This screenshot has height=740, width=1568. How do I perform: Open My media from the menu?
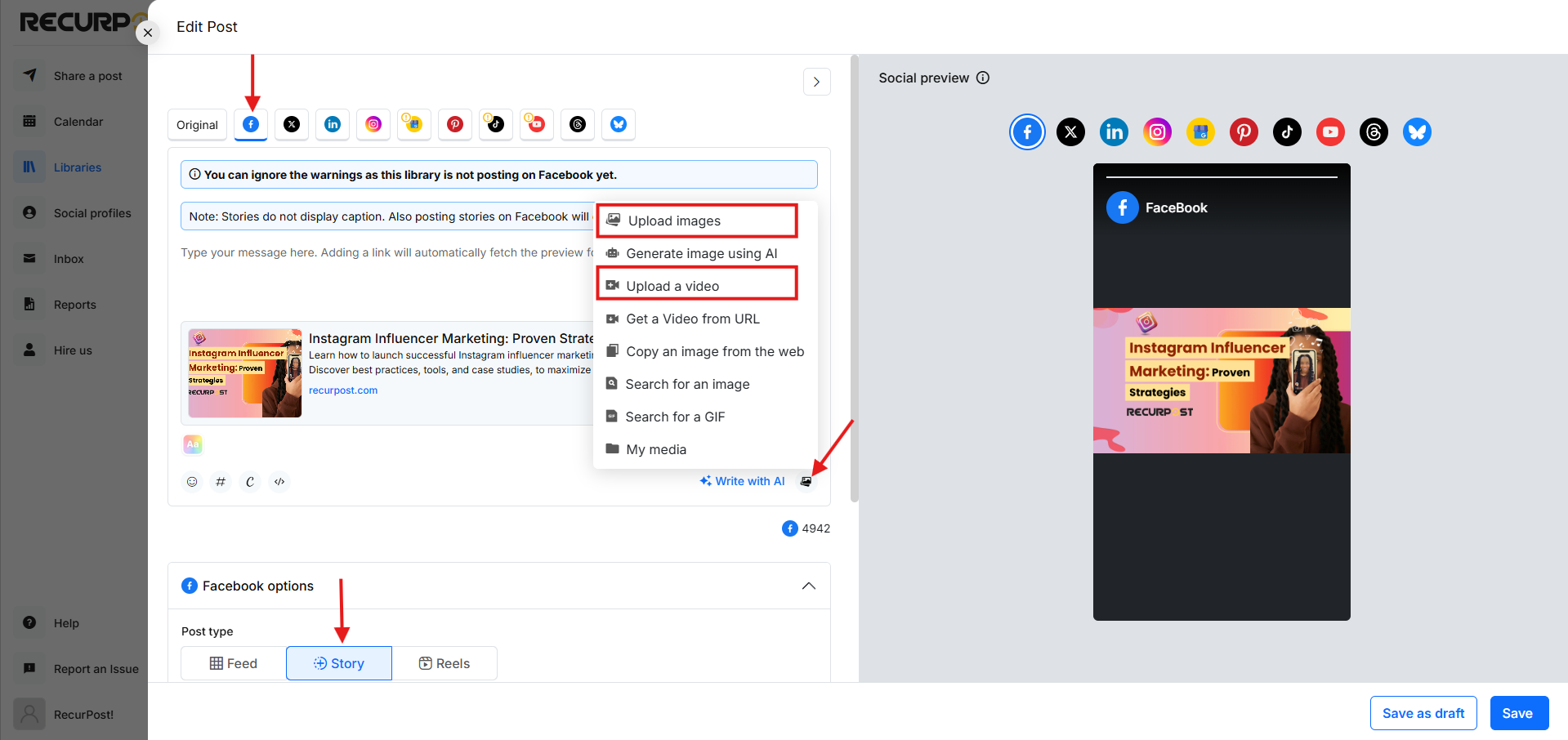705,449
